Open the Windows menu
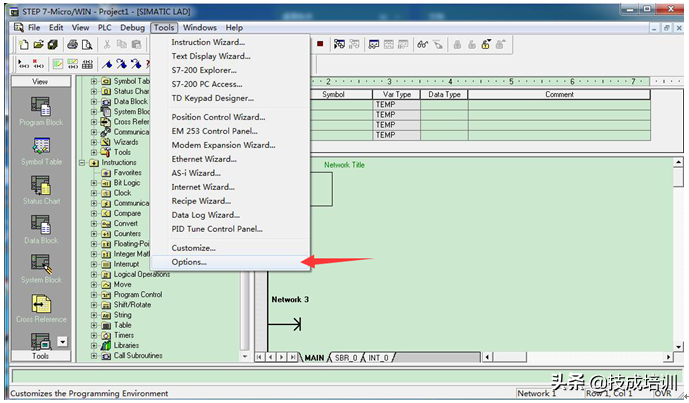 point(199,27)
